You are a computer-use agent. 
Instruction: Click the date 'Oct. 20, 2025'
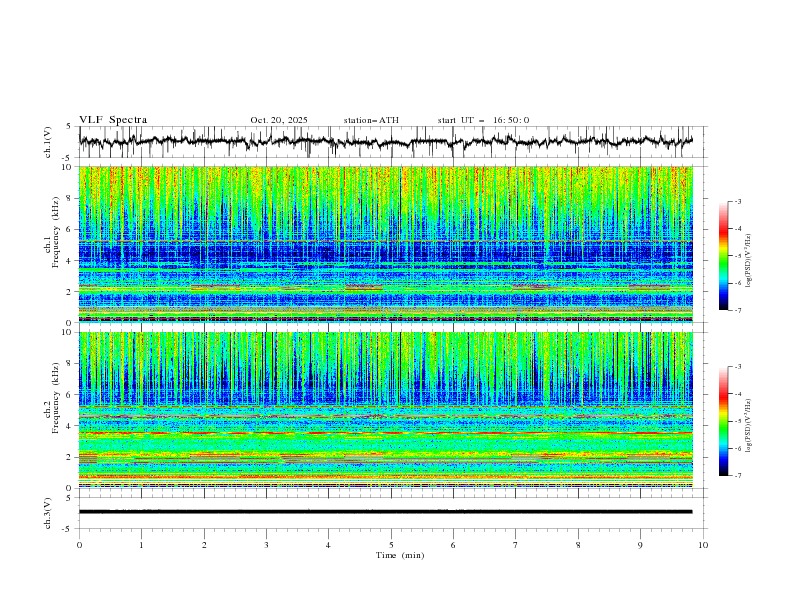(279, 120)
